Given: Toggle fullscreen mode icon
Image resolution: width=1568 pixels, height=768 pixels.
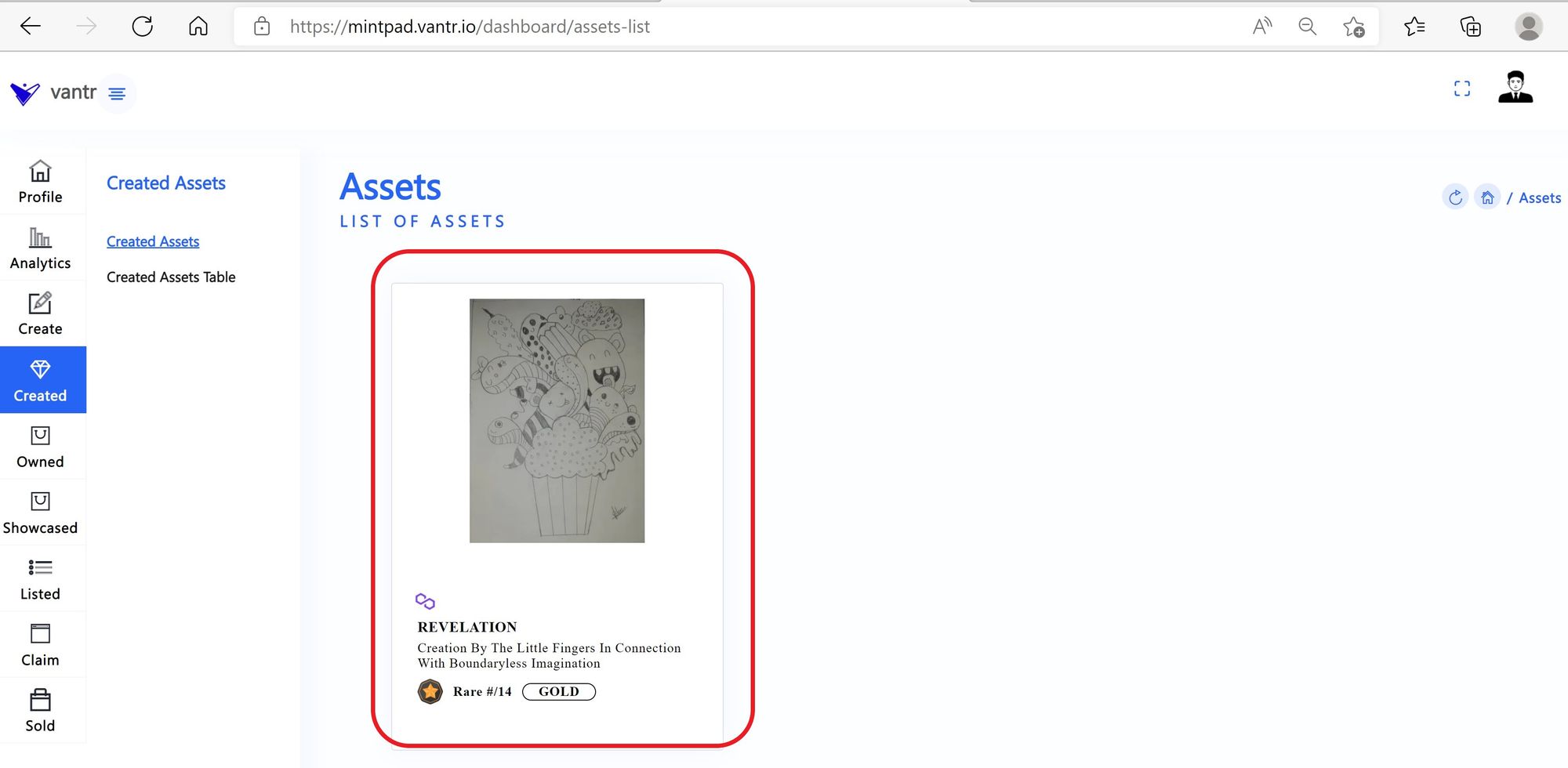Looking at the screenshot, I should coord(1462,89).
